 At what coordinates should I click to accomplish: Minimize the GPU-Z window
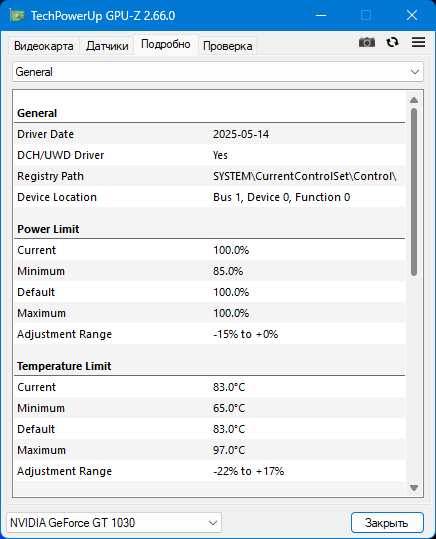321,15
